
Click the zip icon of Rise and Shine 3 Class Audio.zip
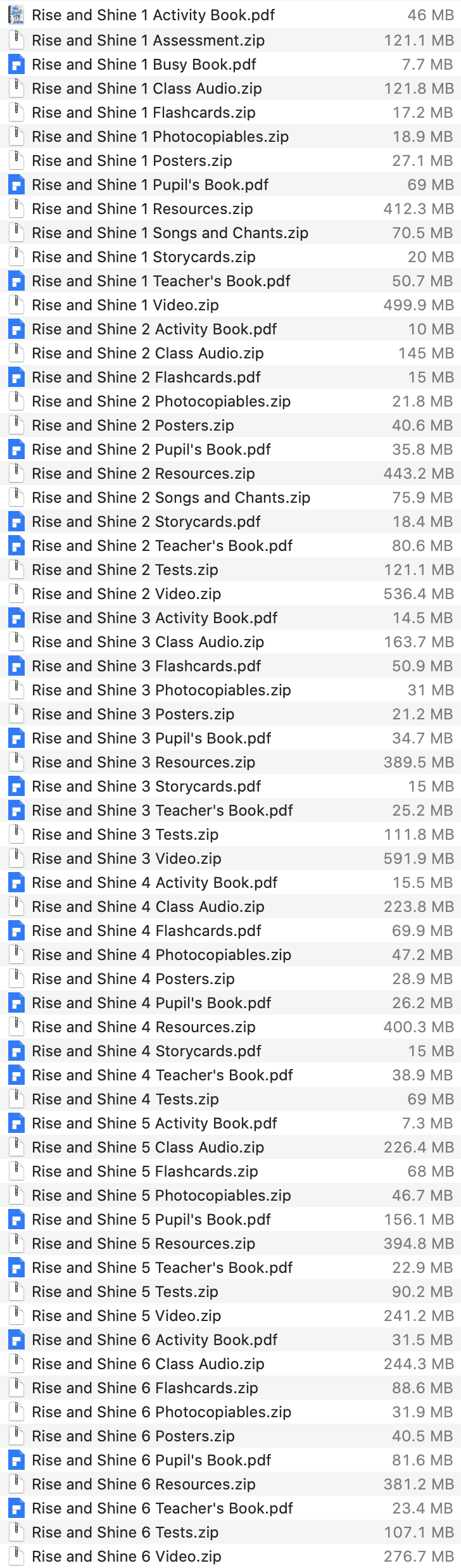click(16, 642)
